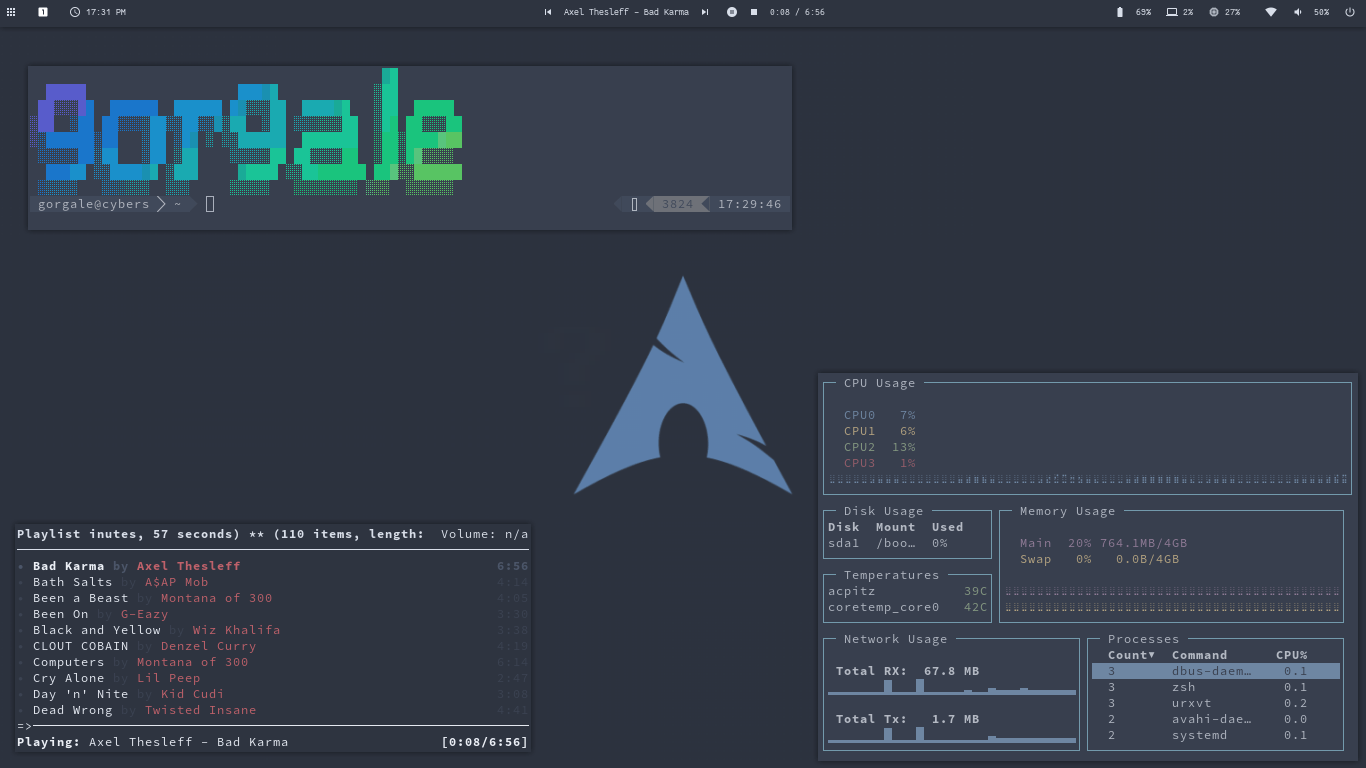
Task: Click the [0:08/6:56] progress text
Action: point(484,742)
